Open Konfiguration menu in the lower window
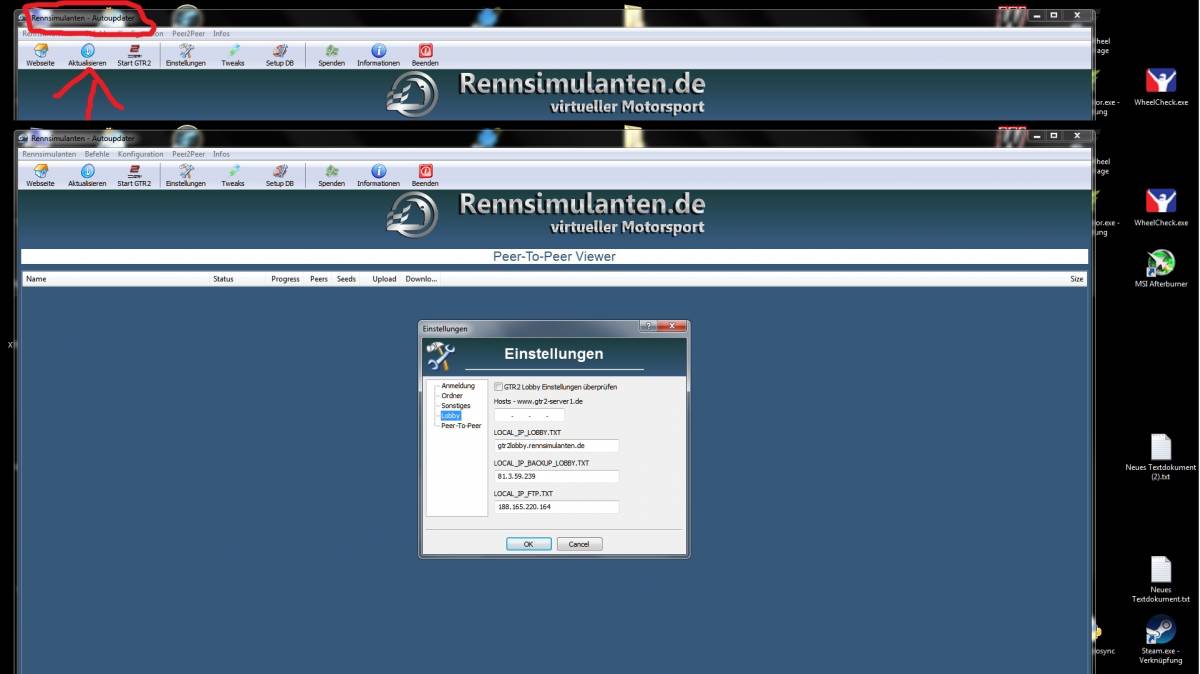 (x=140, y=154)
